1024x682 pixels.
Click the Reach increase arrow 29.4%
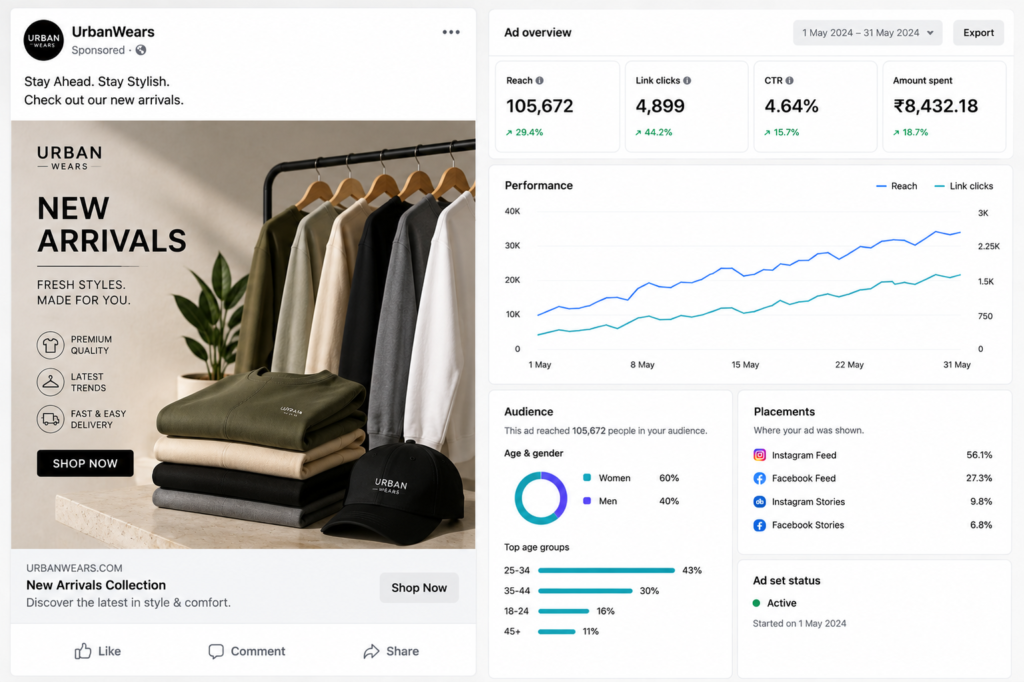509,133
